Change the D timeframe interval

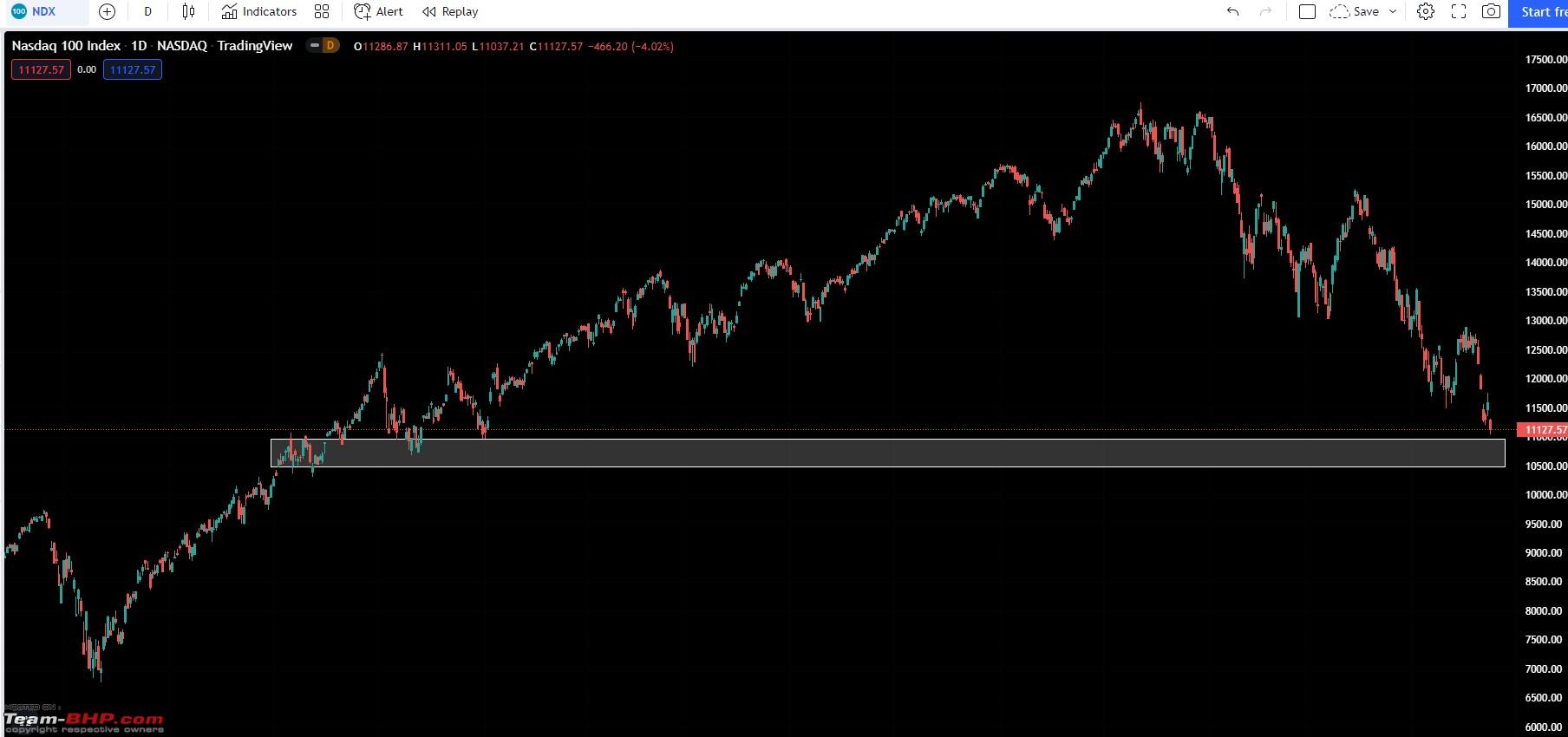pos(147,11)
